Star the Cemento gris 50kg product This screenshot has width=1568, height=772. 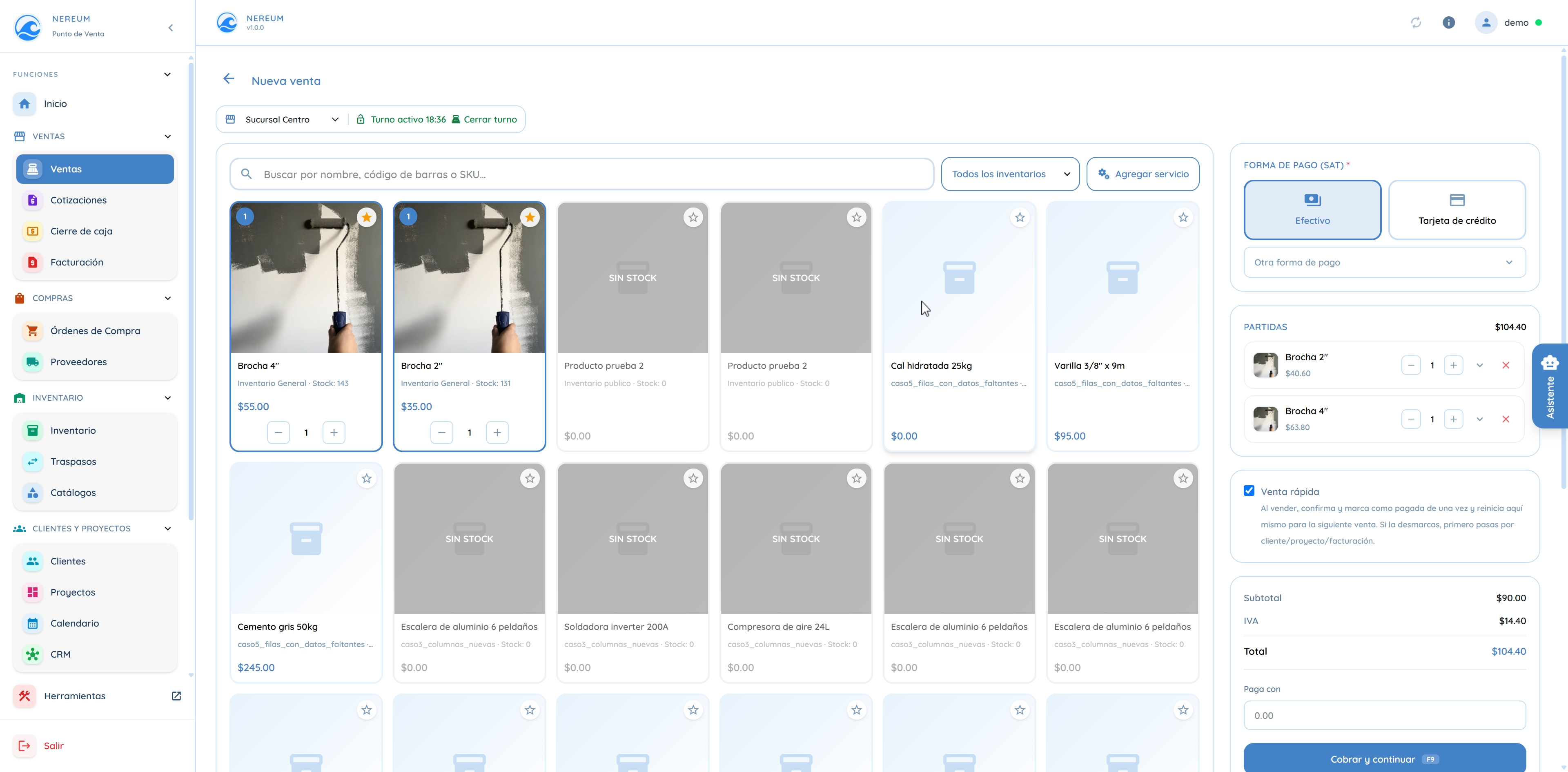click(x=366, y=479)
